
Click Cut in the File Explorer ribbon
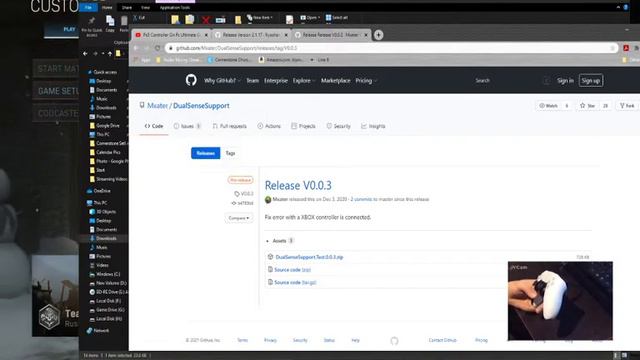pos(140,18)
